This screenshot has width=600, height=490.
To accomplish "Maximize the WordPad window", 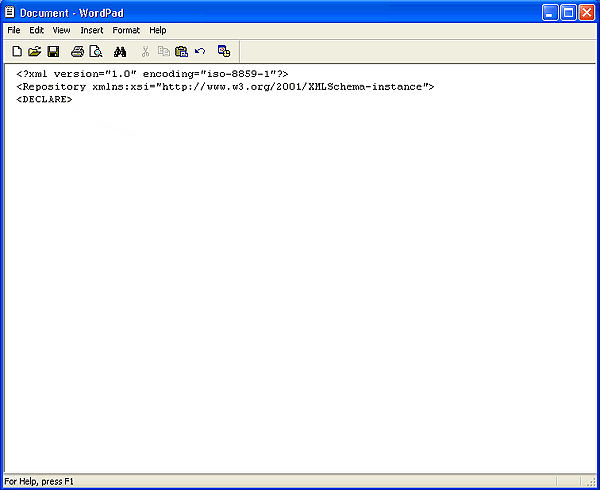I will [568, 13].
